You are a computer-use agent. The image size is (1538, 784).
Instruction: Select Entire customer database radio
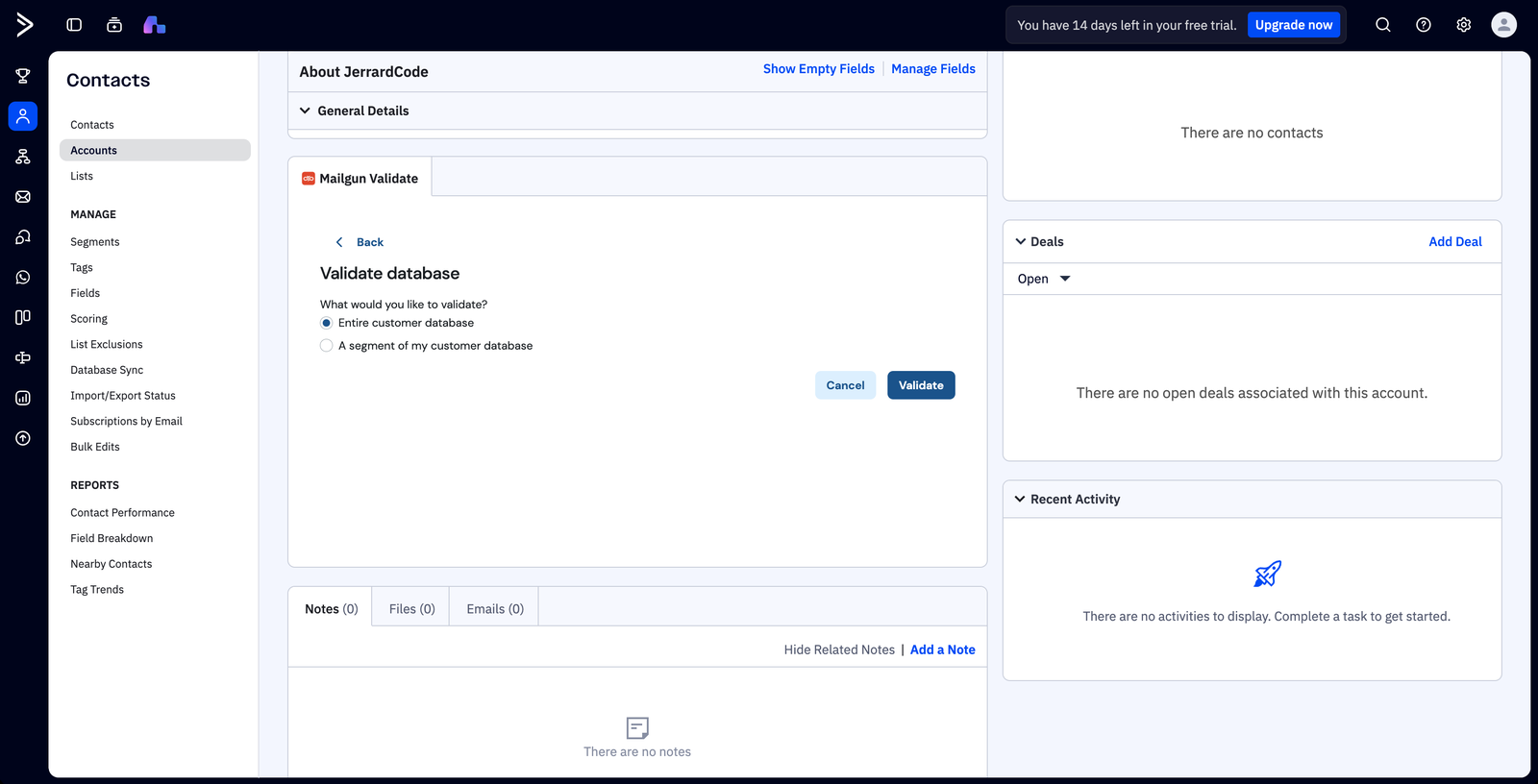point(327,323)
